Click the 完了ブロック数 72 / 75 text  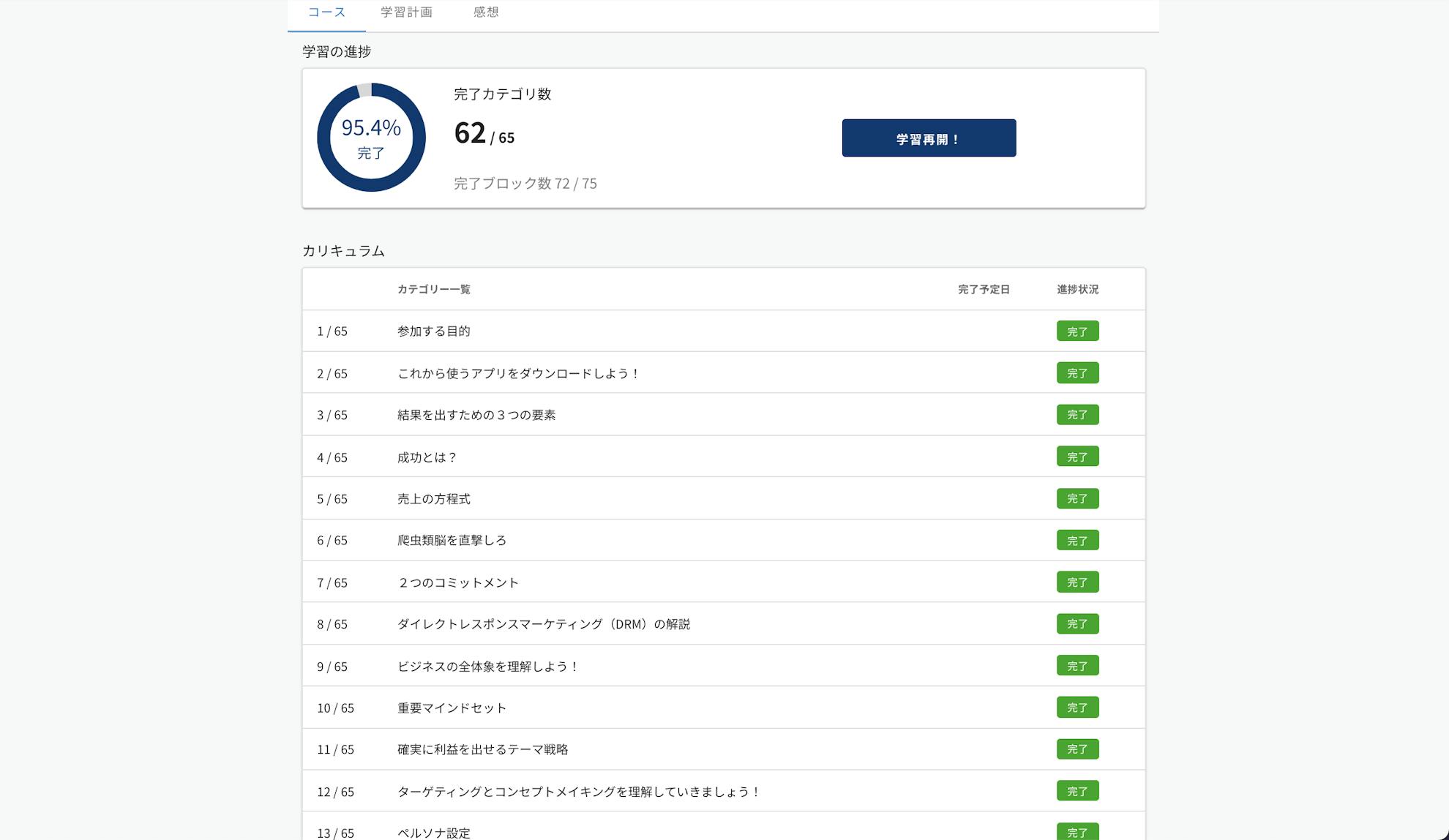pyautogui.click(x=525, y=184)
